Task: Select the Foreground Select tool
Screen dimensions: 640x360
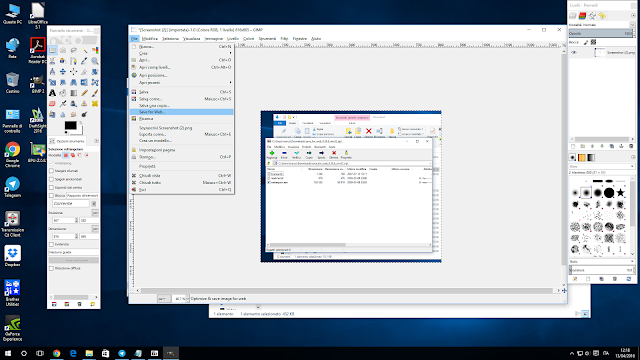Action: click(x=63, y=61)
